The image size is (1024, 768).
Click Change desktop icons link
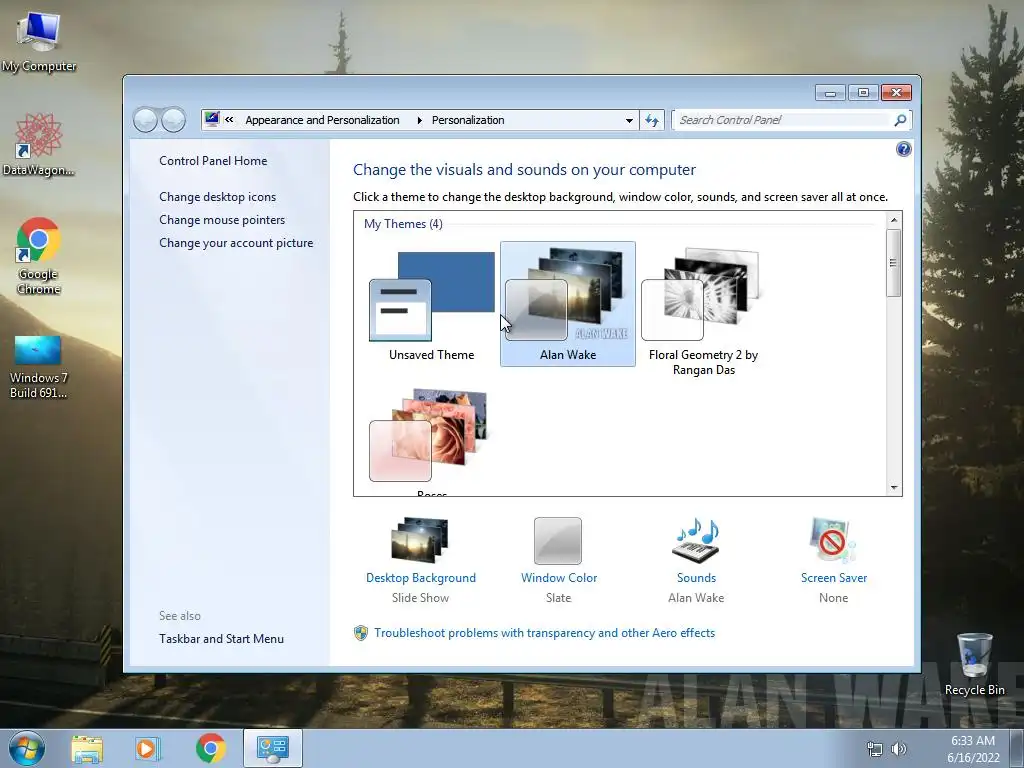pyautogui.click(x=217, y=197)
